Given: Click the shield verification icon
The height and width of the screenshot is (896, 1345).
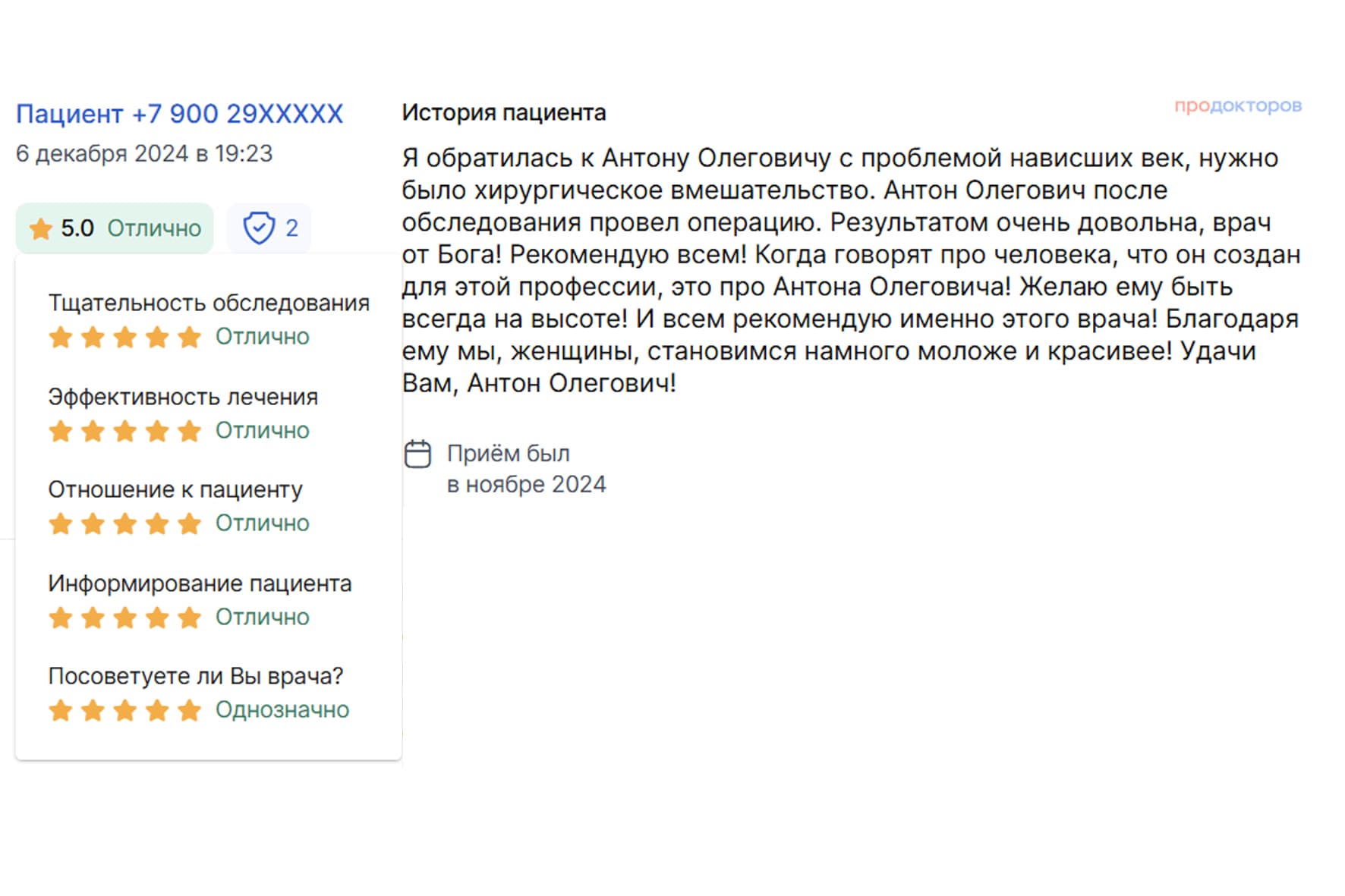Looking at the screenshot, I should [x=259, y=228].
